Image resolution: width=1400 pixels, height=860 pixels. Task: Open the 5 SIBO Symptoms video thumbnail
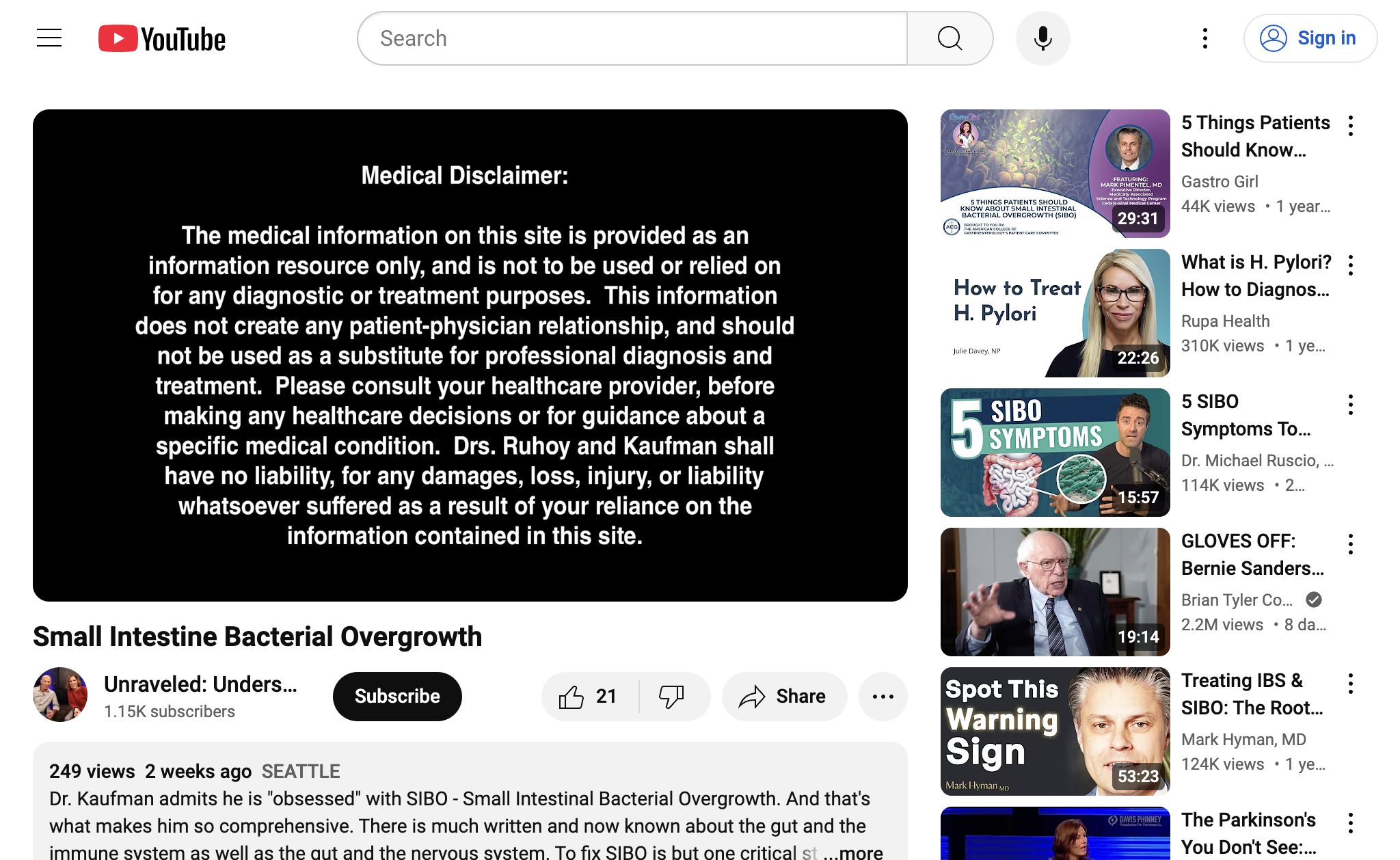pyautogui.click(x=1055, y=453)
